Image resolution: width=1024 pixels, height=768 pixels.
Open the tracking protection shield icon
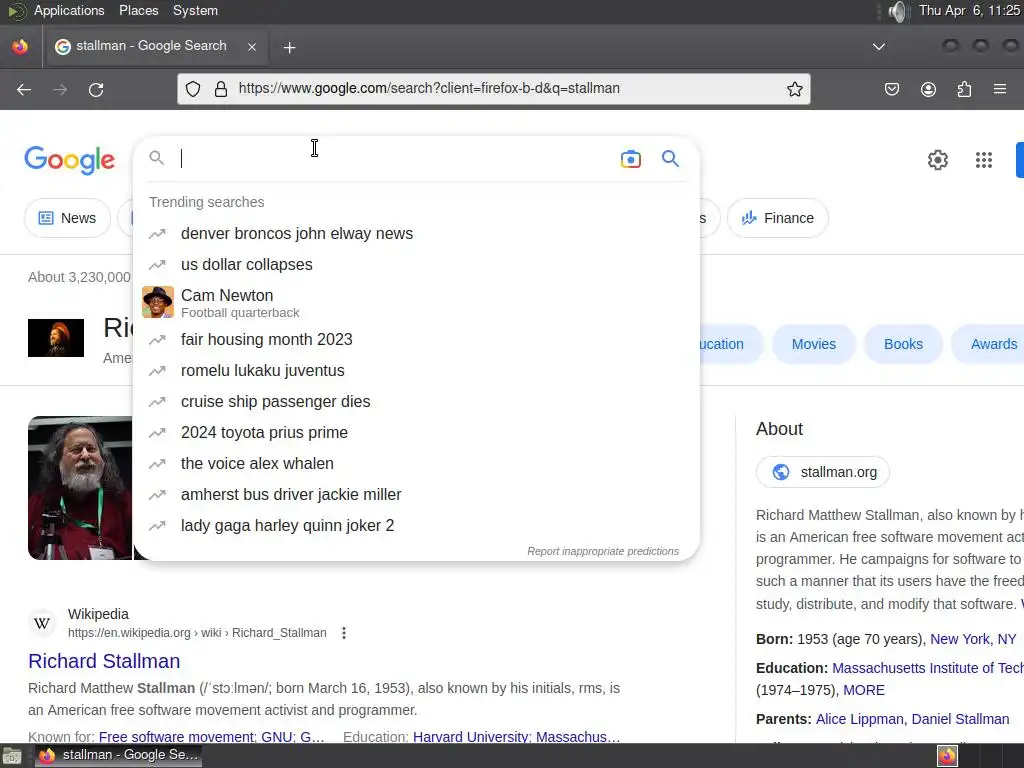[x=193, y=89]
